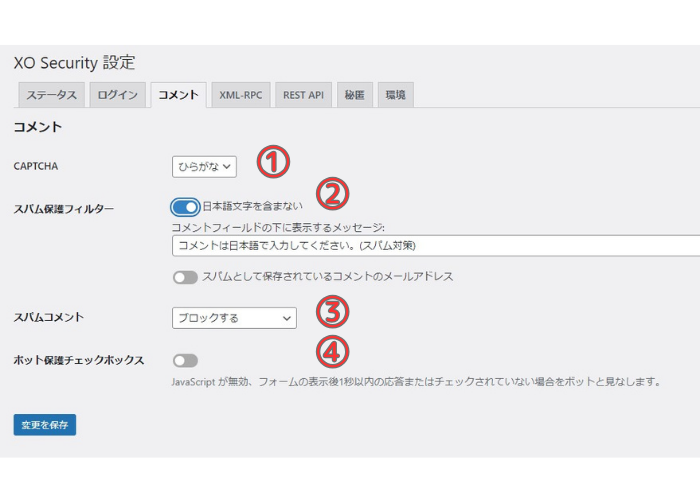
Task: Enable スパムとして保存されているコメントのメールアドレス switch
Action: tap(185, 277)
